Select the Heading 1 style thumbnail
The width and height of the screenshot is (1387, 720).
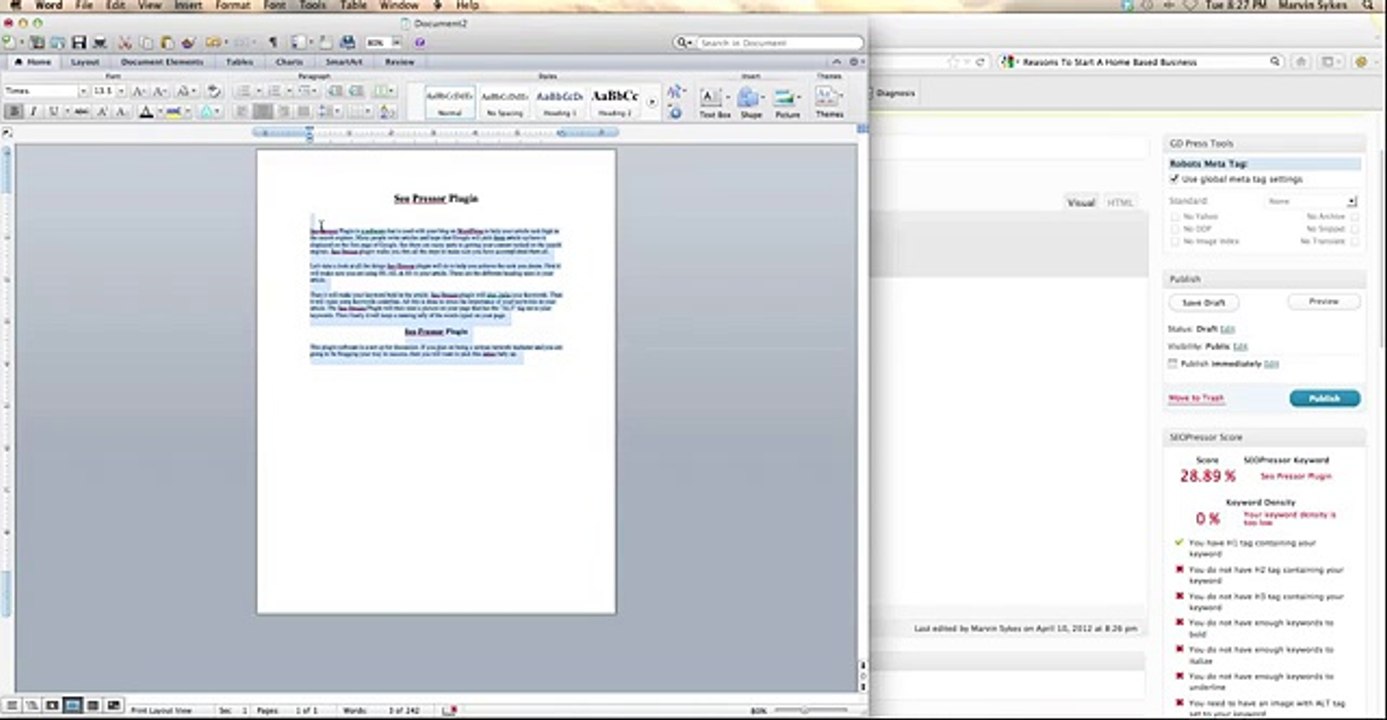(x=559, y=101)
